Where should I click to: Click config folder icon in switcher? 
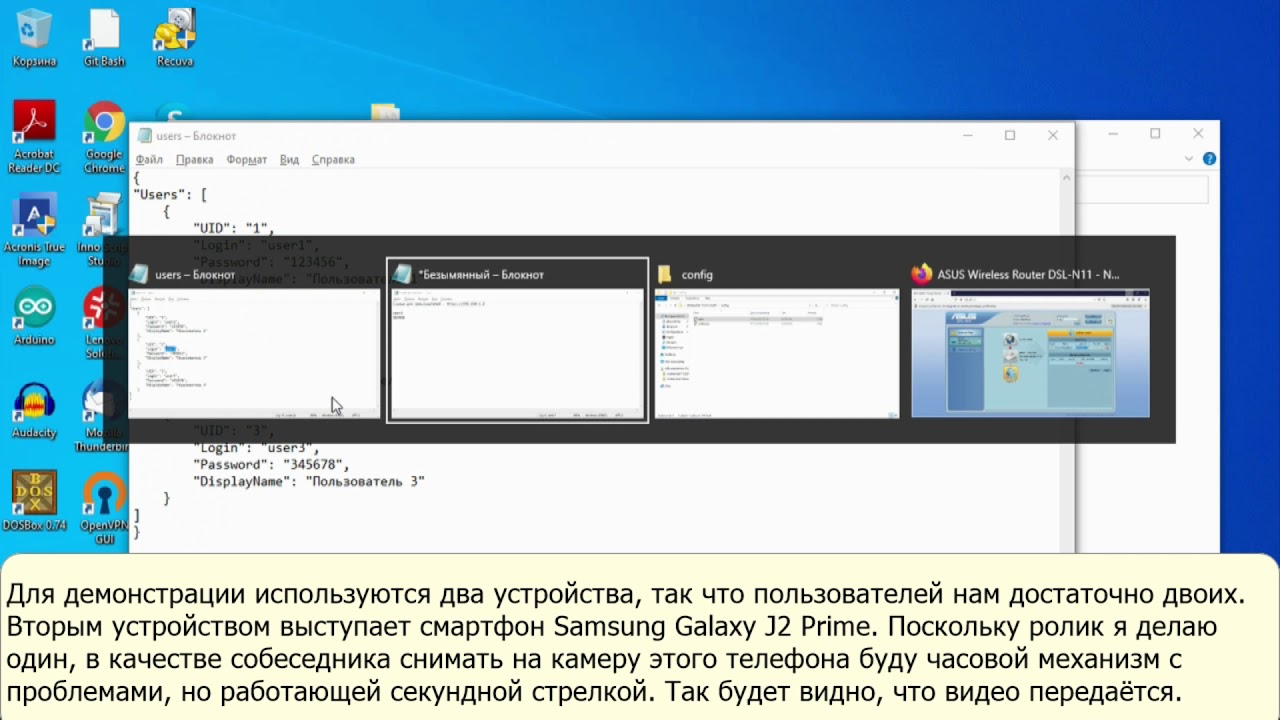point(665,274)
